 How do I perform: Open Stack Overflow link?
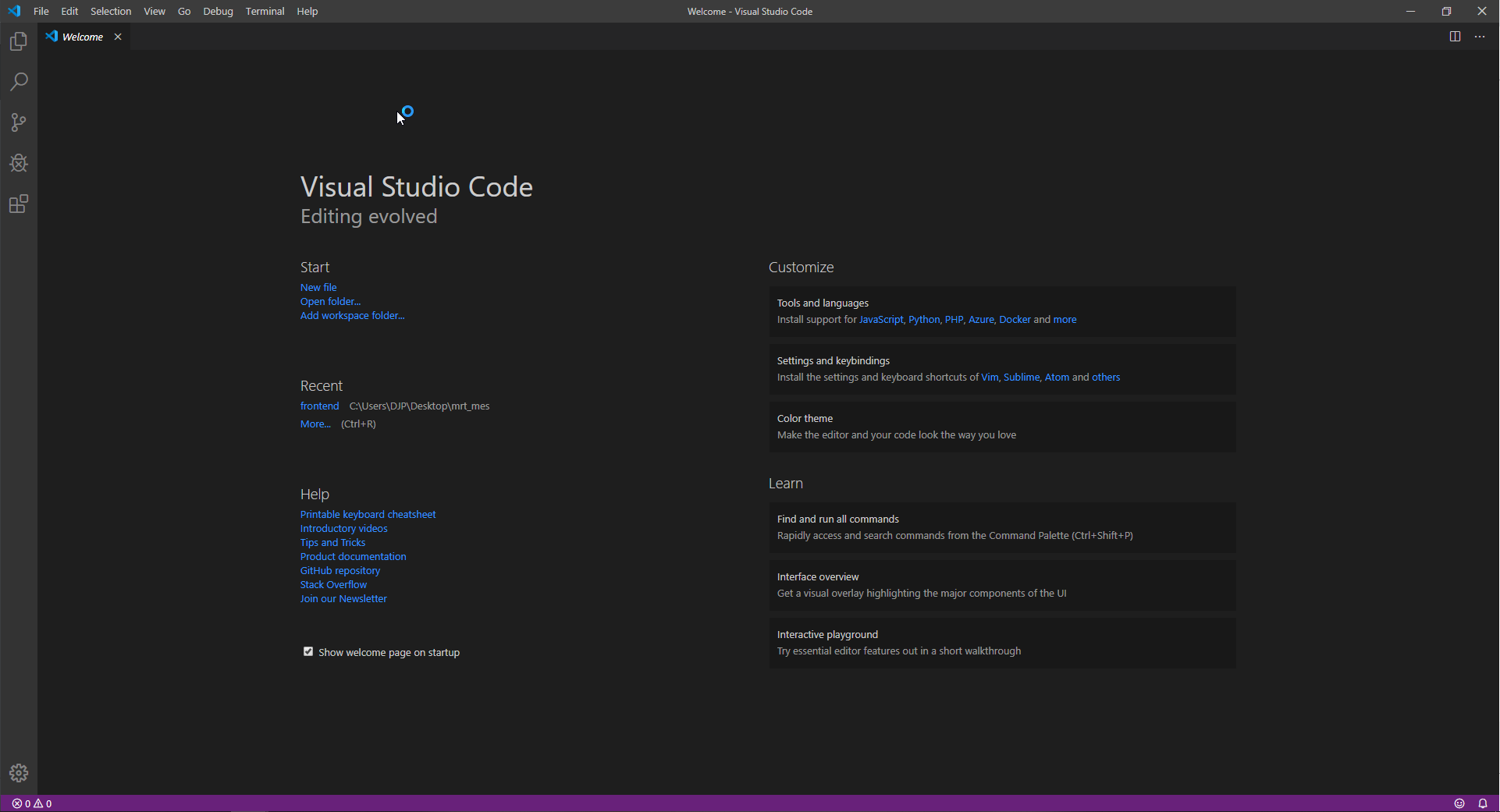coord(333,584)
